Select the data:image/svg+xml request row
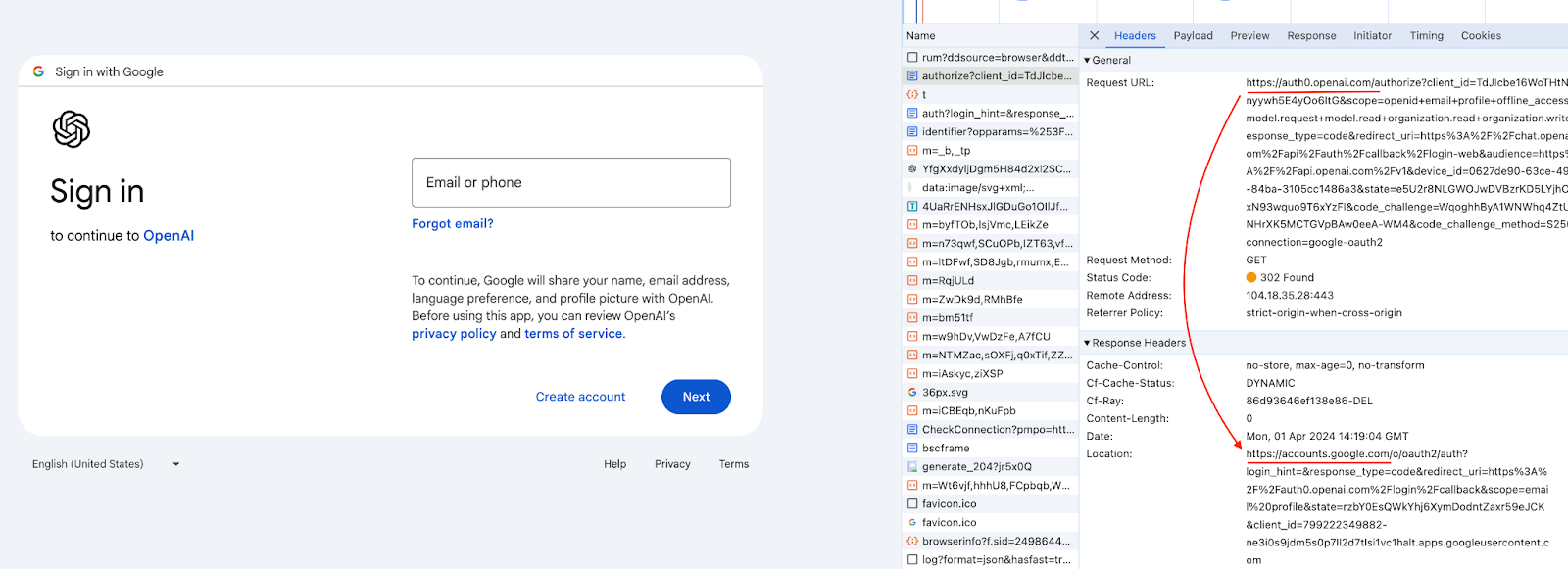This screenshot has width=1568, height=569. pos(990,188)
